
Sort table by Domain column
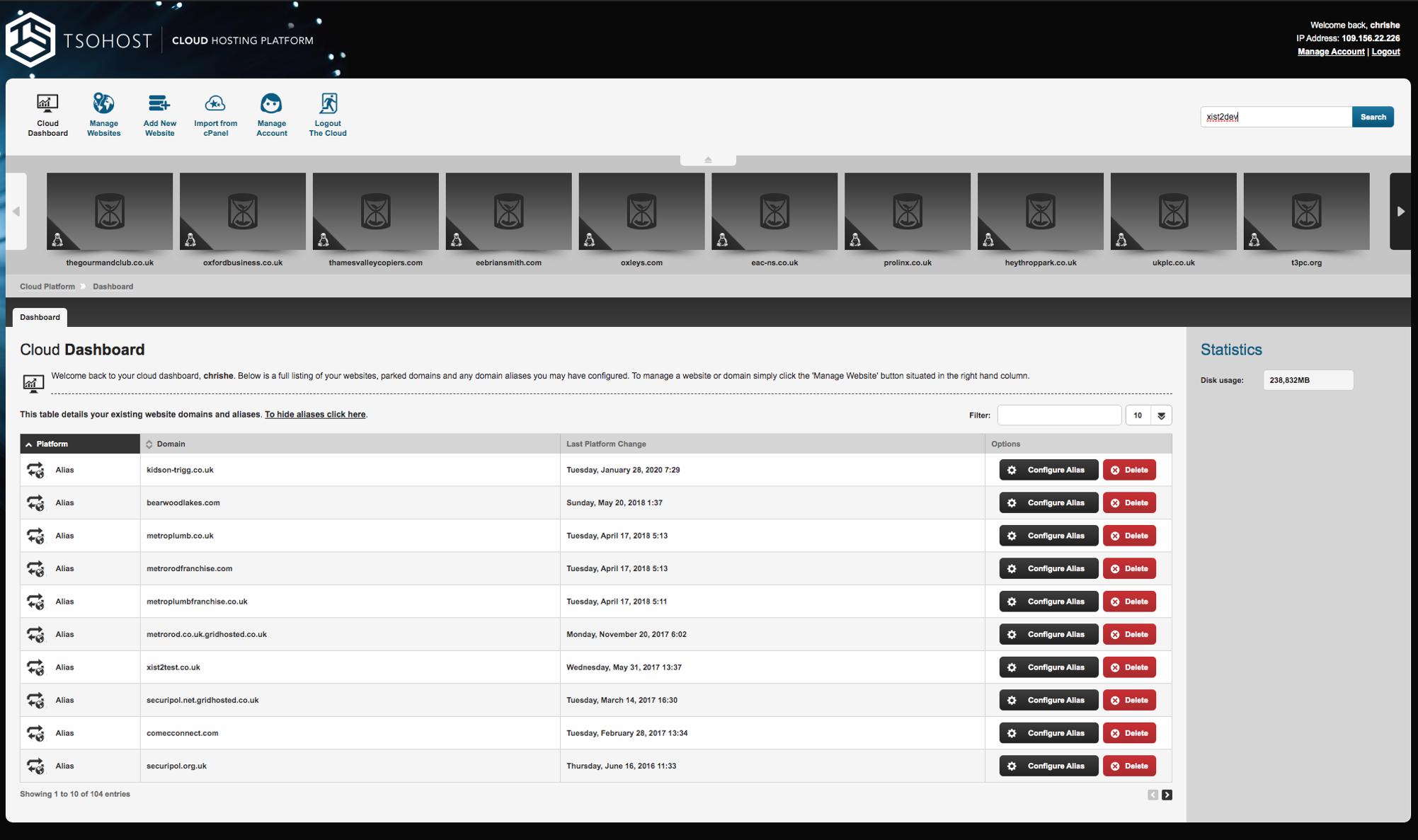171,444
